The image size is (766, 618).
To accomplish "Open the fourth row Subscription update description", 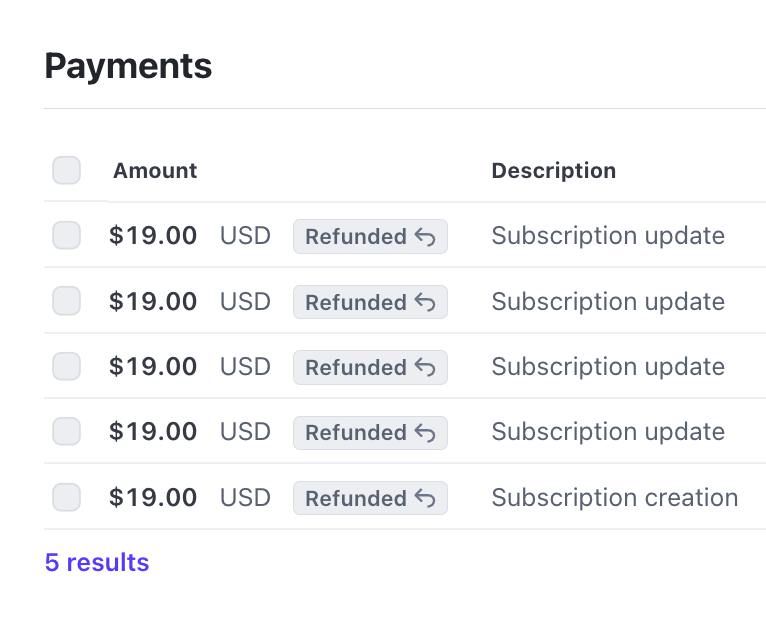I will click(608, 432).
